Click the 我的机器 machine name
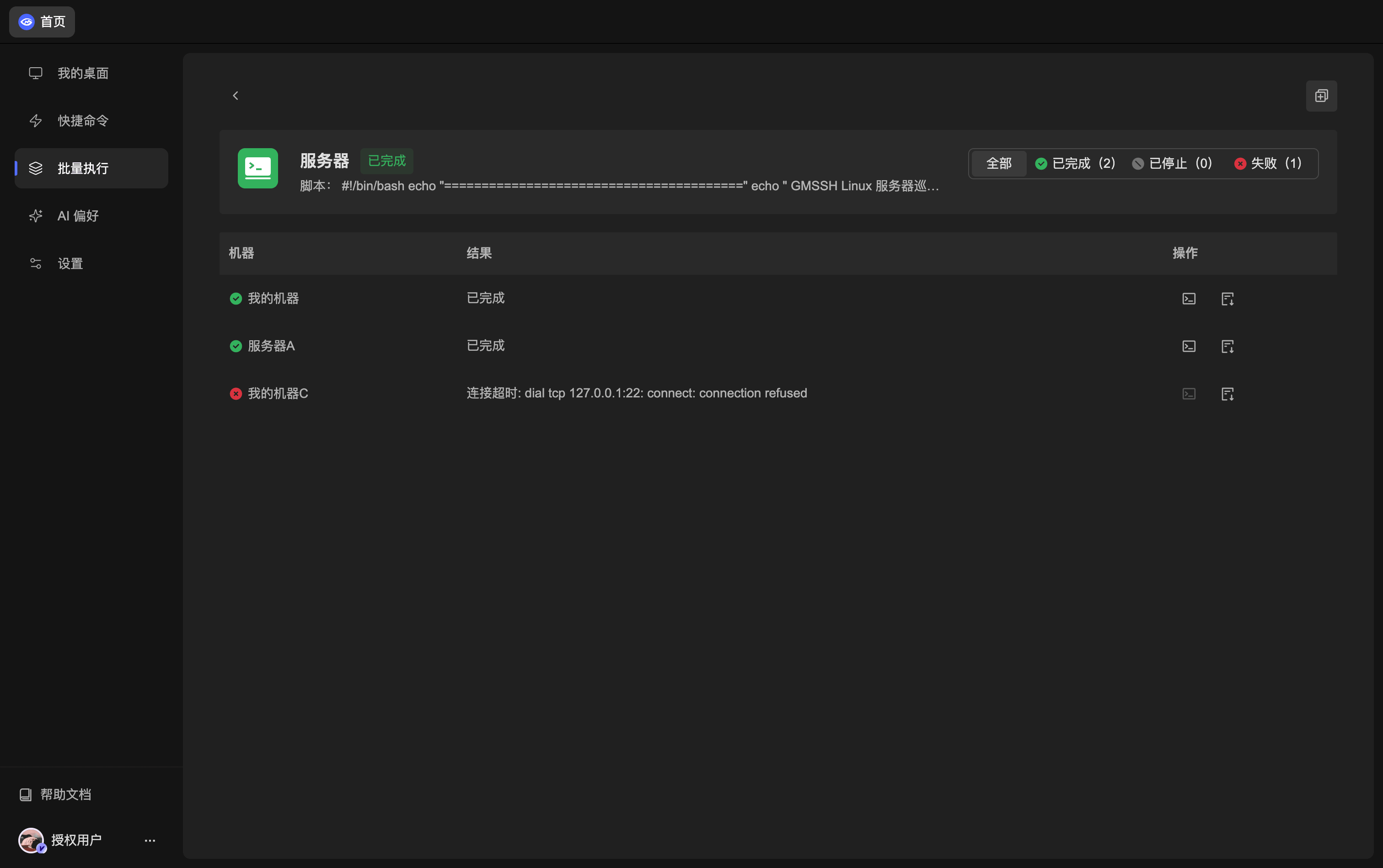Viewport: 1383px width, 868px height. click(273, 299)
